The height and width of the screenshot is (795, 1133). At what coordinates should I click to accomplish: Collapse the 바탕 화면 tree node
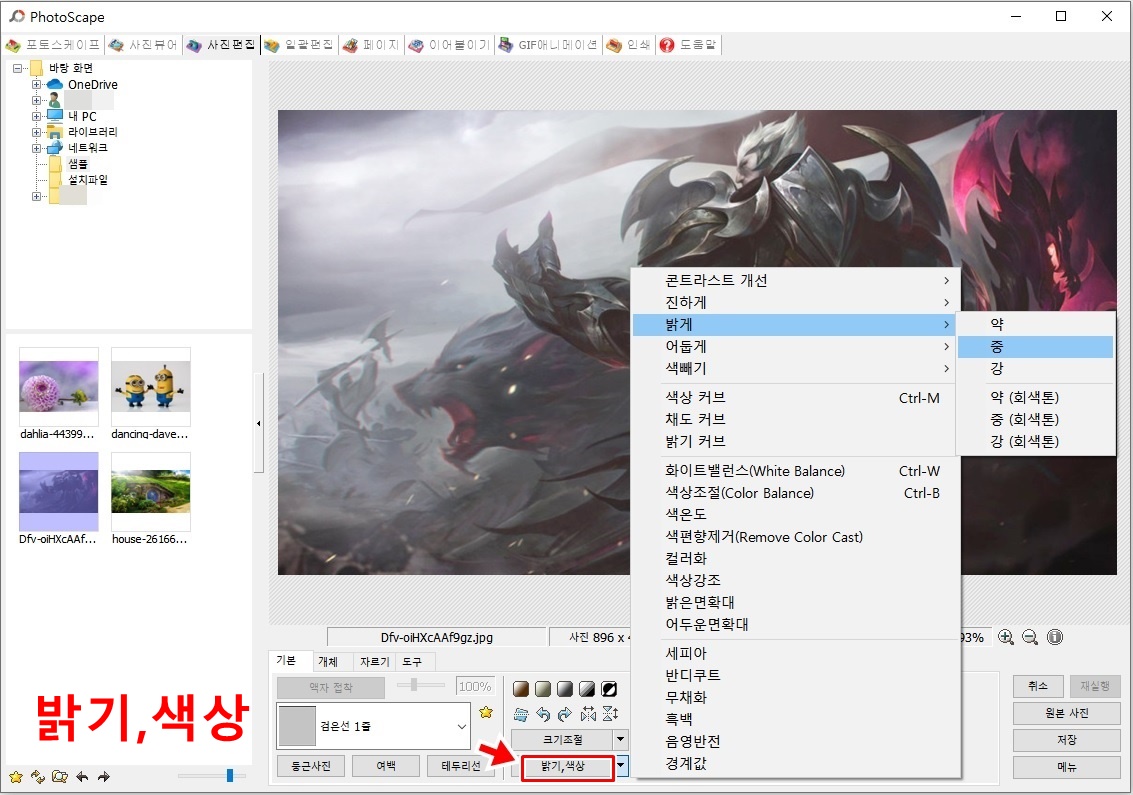tap(17, 69)
